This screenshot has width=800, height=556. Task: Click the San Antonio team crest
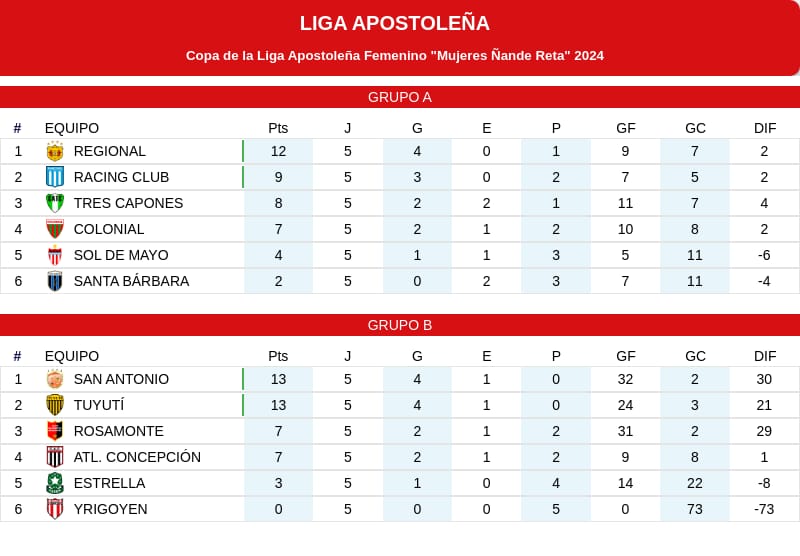click(55, 379)
